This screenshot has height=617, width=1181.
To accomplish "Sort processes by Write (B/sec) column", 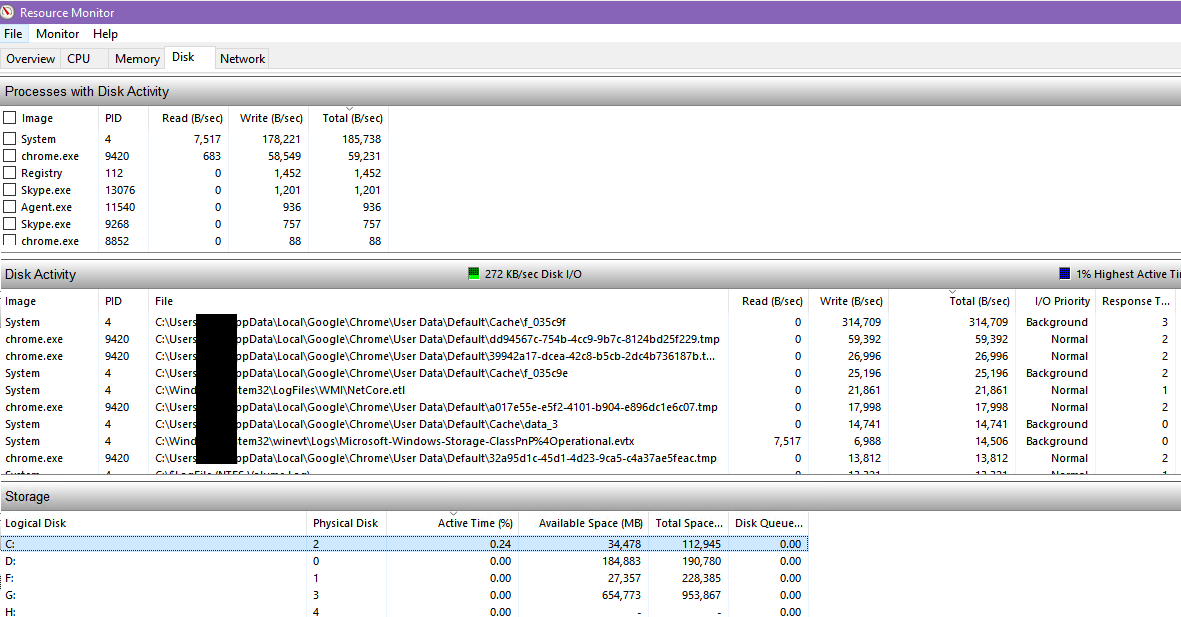I will click(268, 118).
